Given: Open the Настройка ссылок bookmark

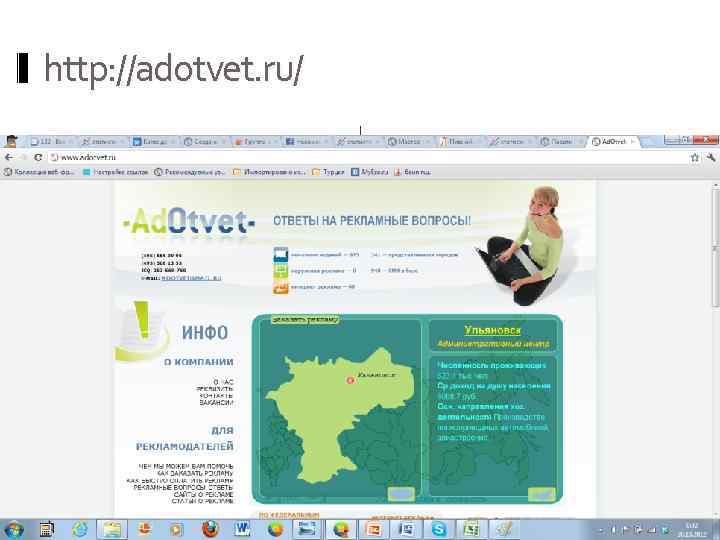Looking at the screenshot, I should click(x=116, y=172).
